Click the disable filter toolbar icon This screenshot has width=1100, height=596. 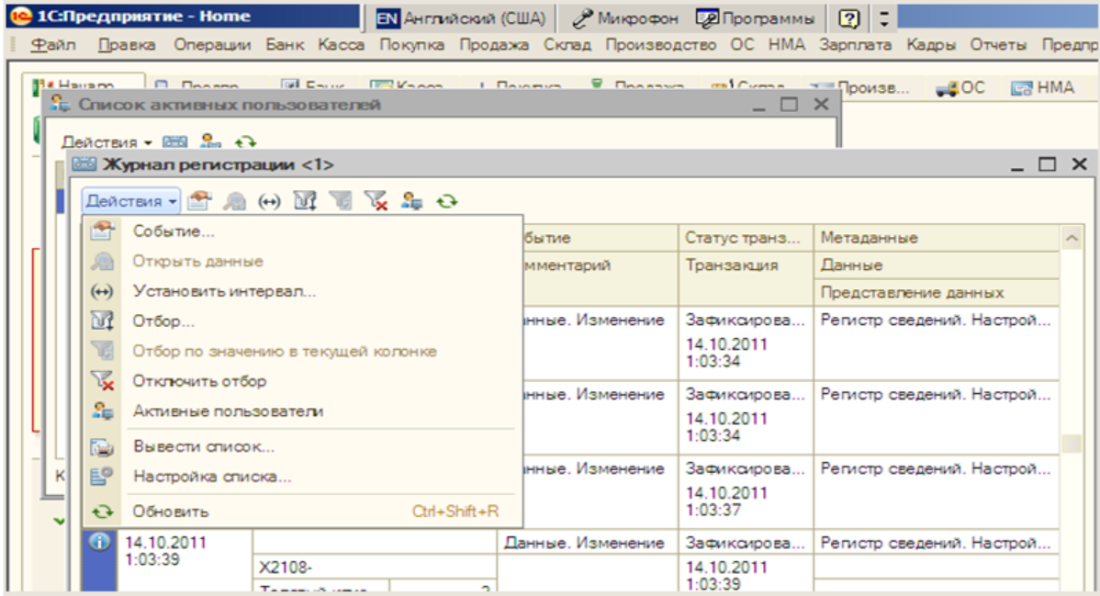[x=376, y=201]
